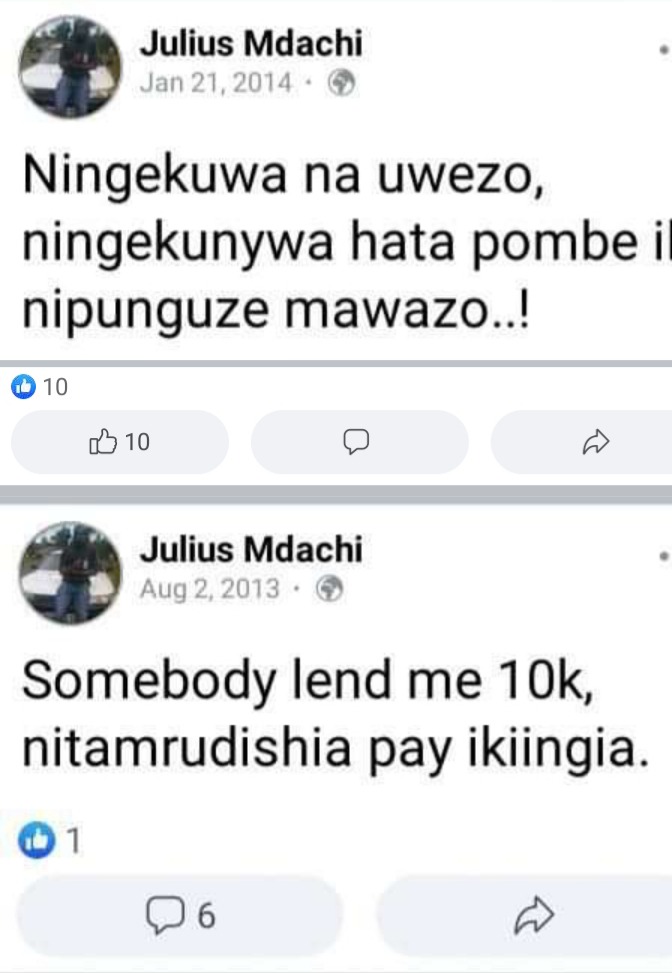Open profile picture on the Aug 2013 post
Viewport: 672px width, 973px height.
70,573
